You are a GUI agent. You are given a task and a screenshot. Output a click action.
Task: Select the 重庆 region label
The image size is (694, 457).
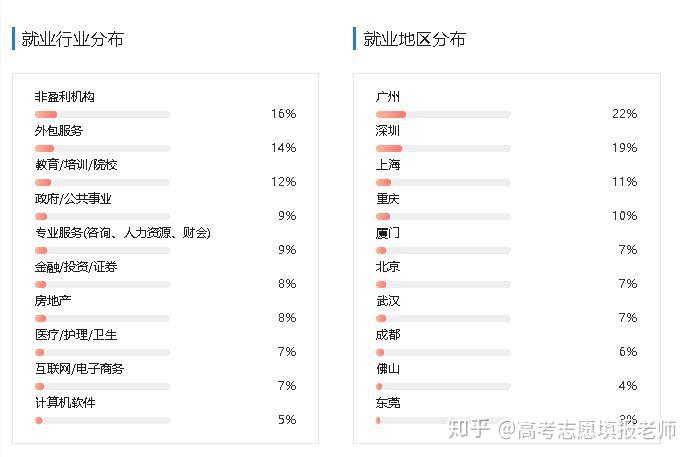(388, 199)
